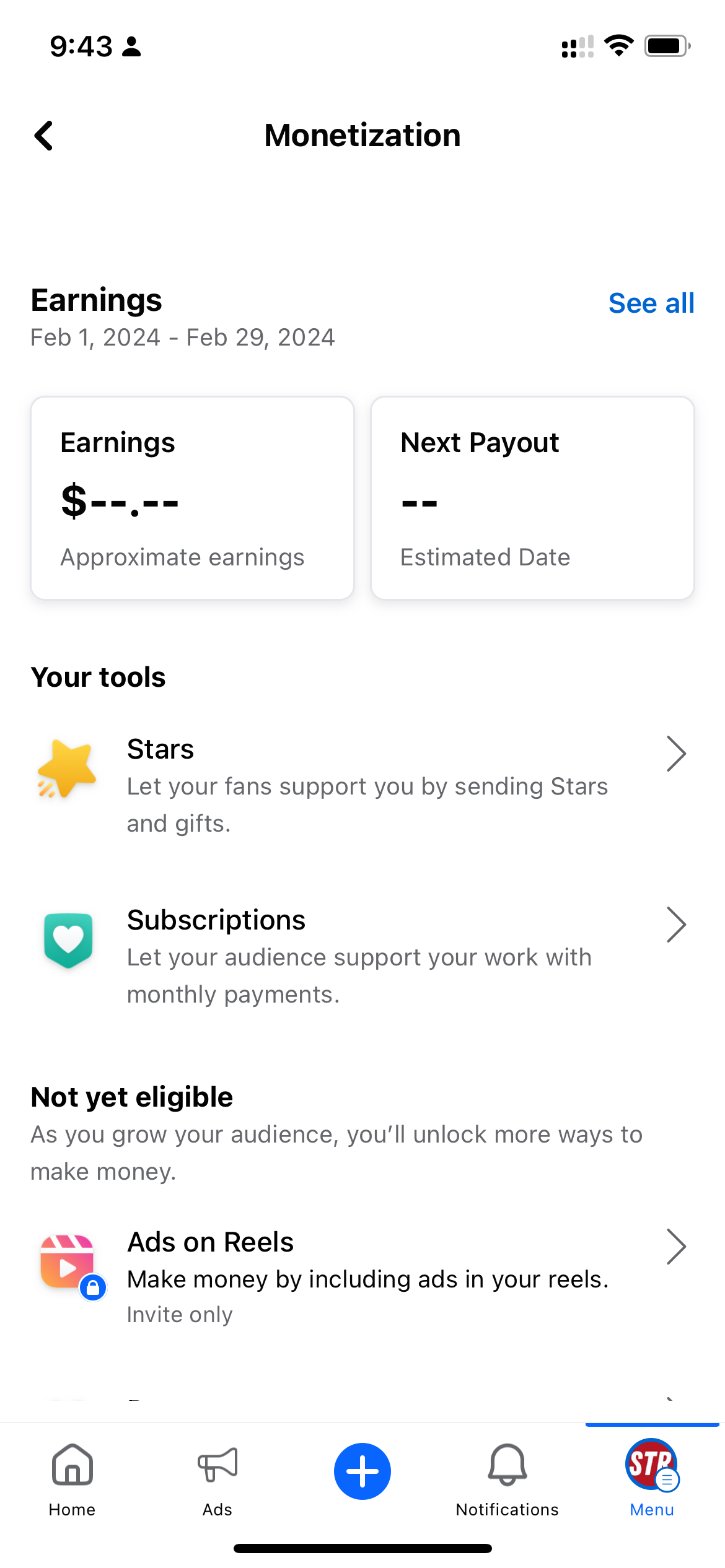This screenshot has height=1568, width=725.
Task: Expand the Stars chevron arrow
Action: [x=676, y=754]
